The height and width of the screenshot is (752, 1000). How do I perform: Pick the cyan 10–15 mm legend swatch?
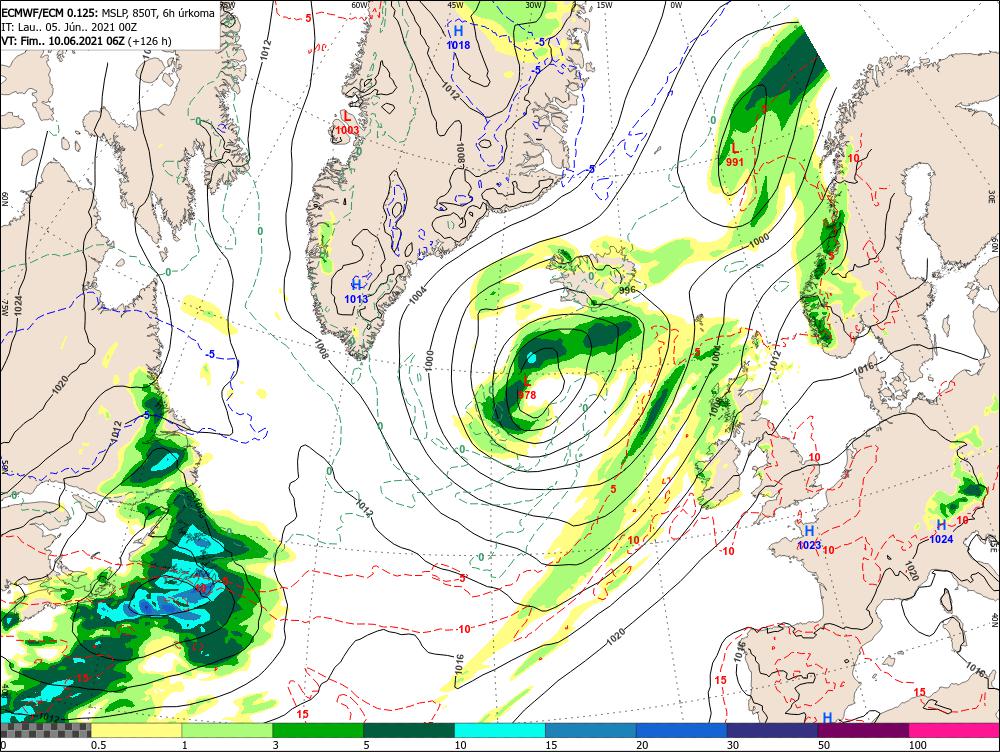(x=499, y=730)
